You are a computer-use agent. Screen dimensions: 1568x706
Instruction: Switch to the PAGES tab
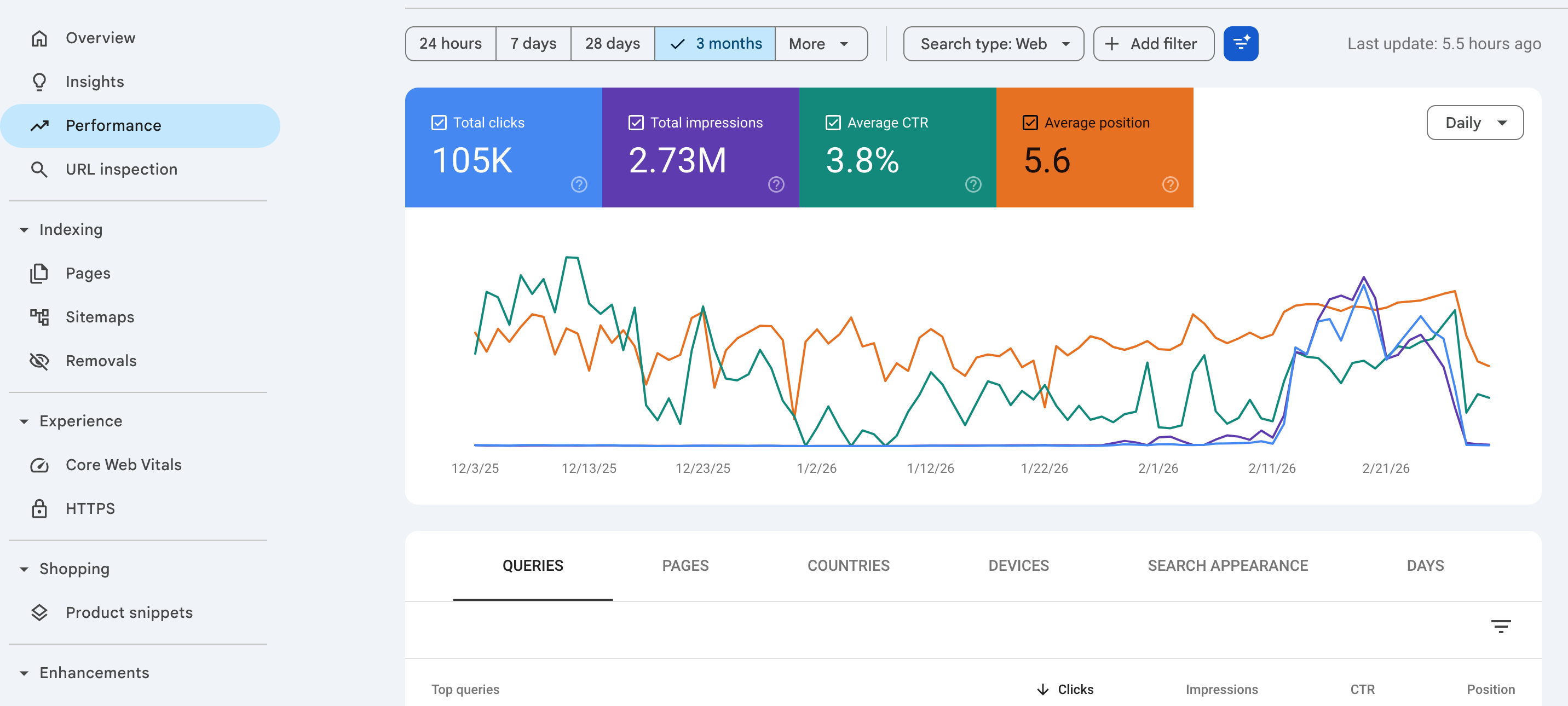[x=685, y=565]
